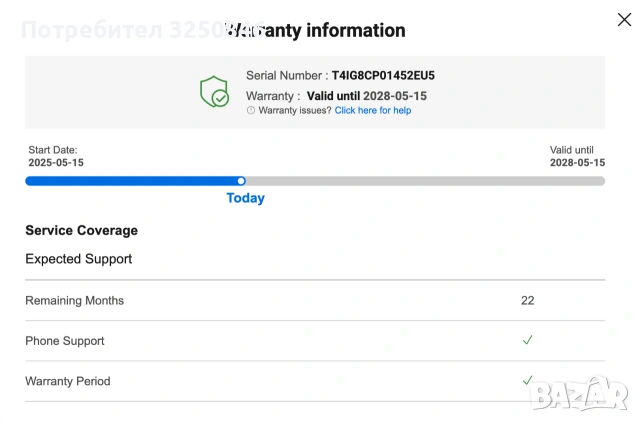Click the Today marker on progress bar

click(241, 181)
